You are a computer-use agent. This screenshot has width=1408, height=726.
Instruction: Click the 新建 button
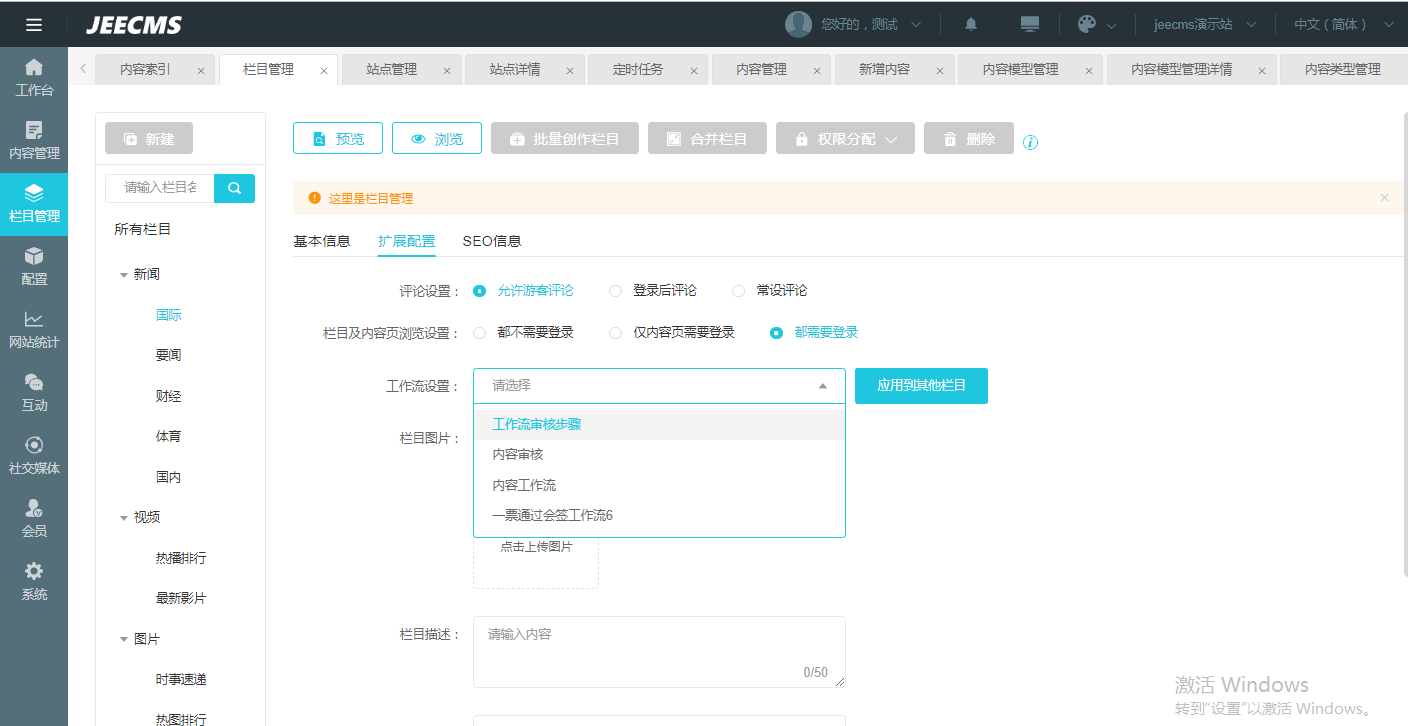149,139
